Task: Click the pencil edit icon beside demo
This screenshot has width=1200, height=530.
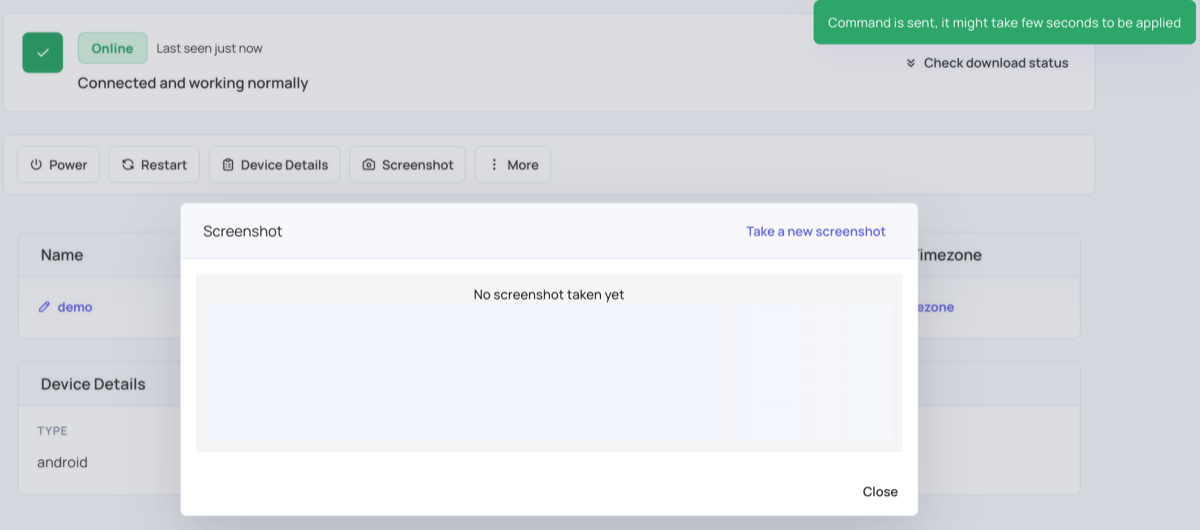Action: [x=44, y=307]
